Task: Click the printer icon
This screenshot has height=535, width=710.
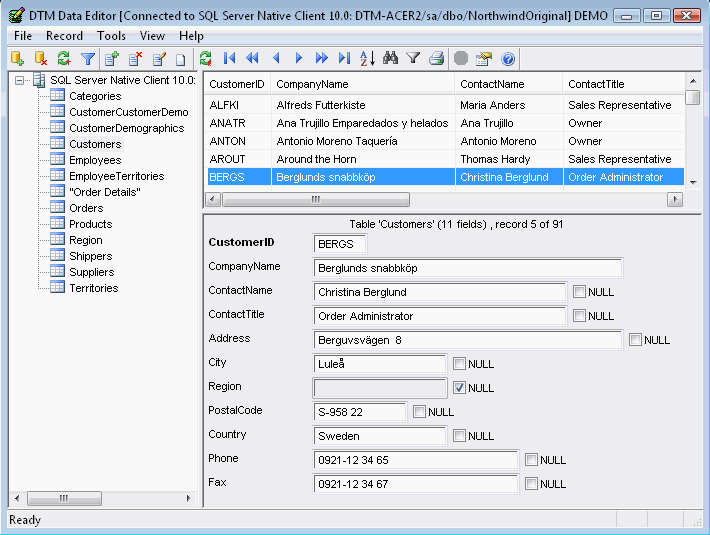Action: point(437,58)
